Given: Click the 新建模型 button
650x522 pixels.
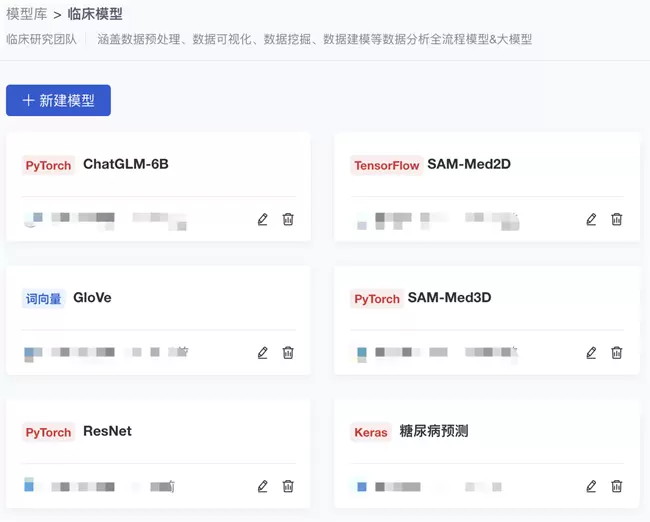Looking at the screenshot, I should click(58, 100).
